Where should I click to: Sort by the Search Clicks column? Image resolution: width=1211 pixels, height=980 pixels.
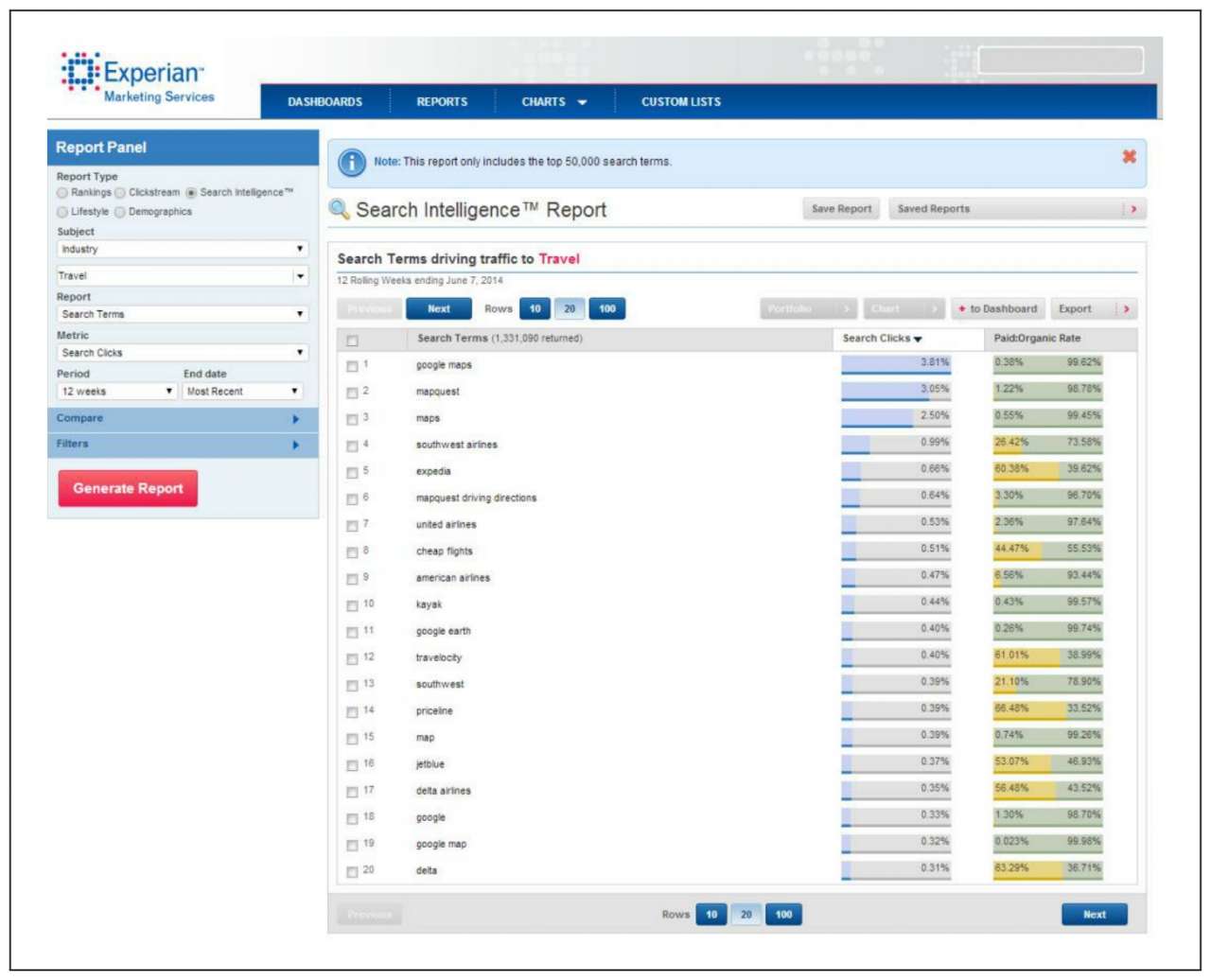tap(882, 339)
